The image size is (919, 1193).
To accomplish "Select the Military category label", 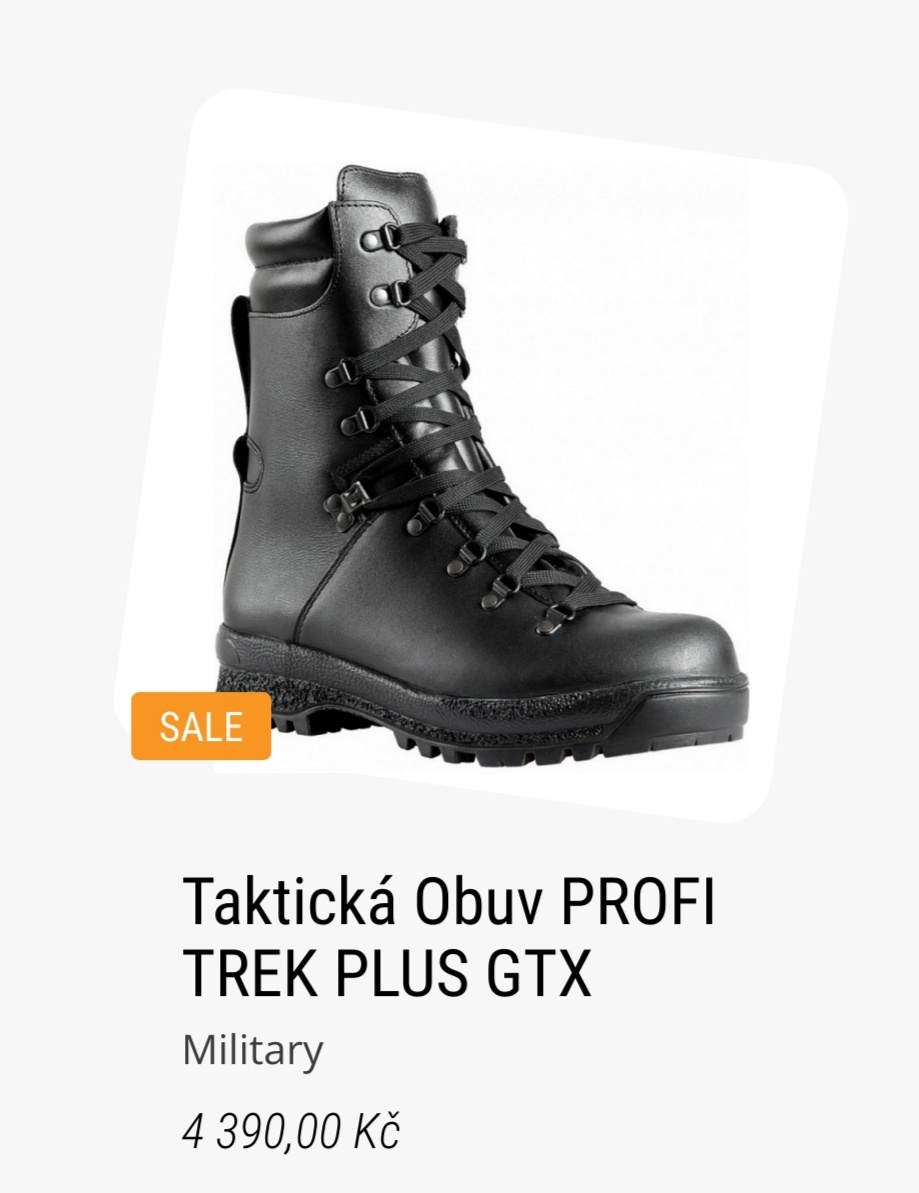I will pyautogui.click(x=253, y=1051).
